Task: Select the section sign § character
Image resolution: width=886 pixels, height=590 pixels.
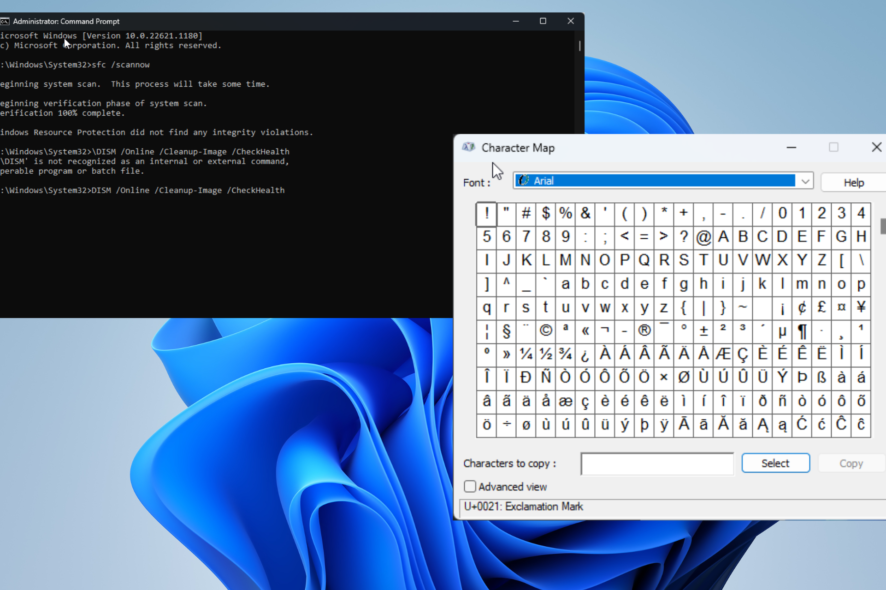Action: (506, 331)
